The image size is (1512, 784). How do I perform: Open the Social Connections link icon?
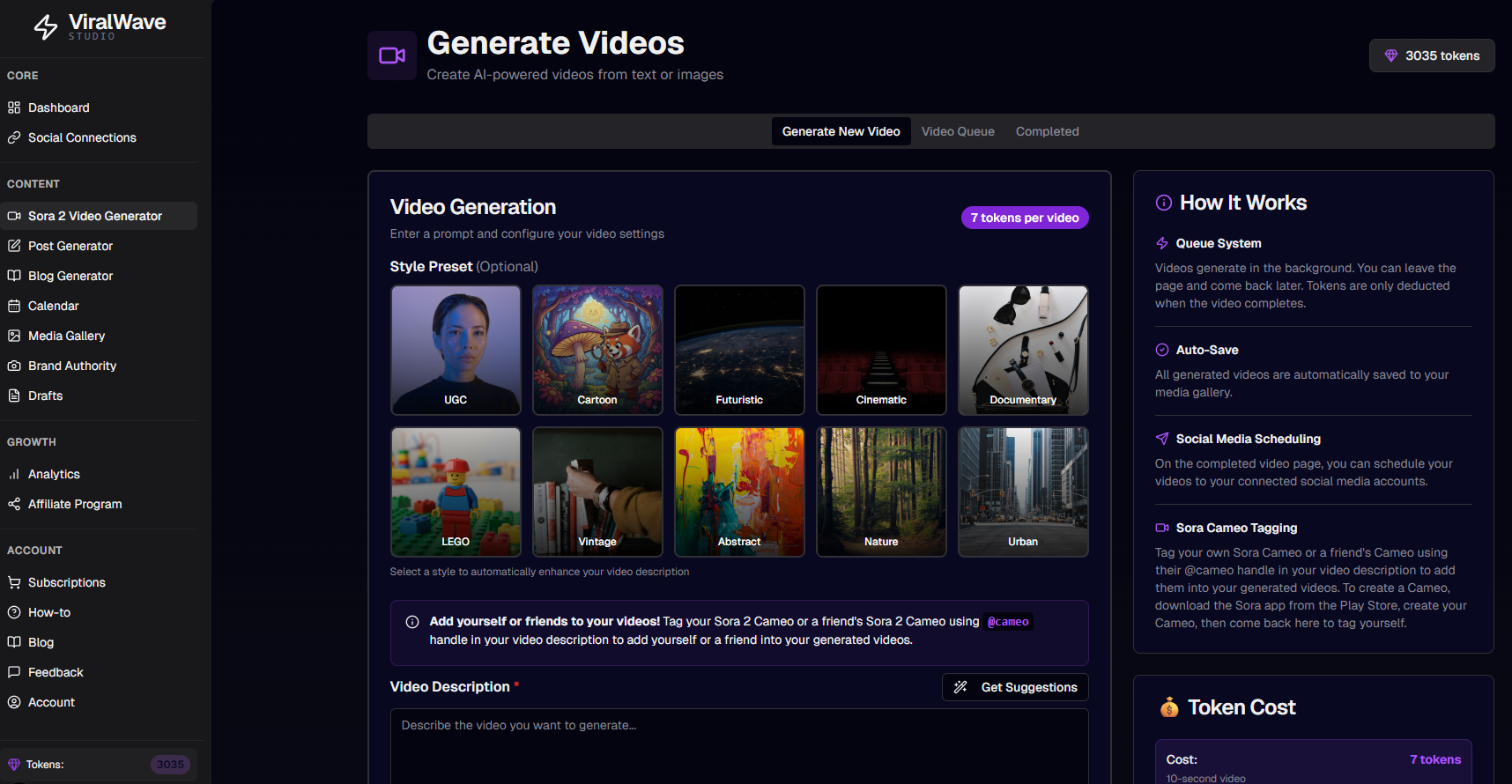14,137
